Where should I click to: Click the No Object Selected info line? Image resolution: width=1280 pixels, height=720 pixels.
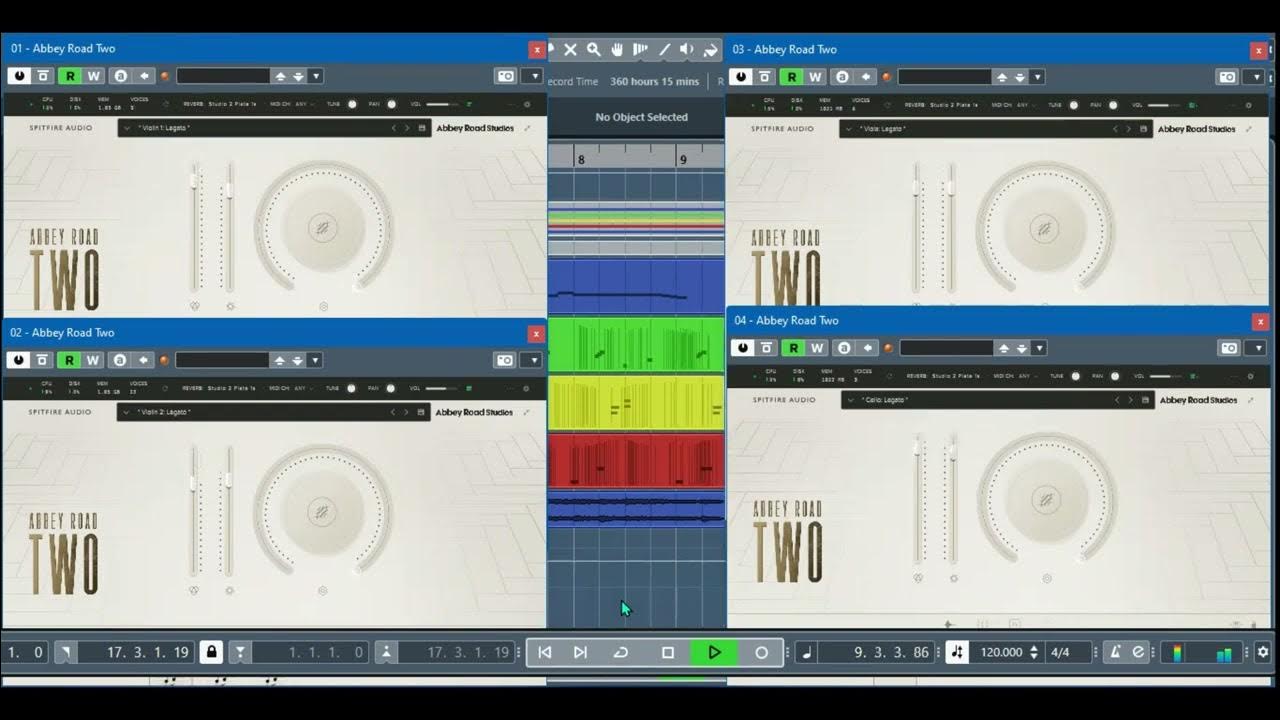pos(641,117)
